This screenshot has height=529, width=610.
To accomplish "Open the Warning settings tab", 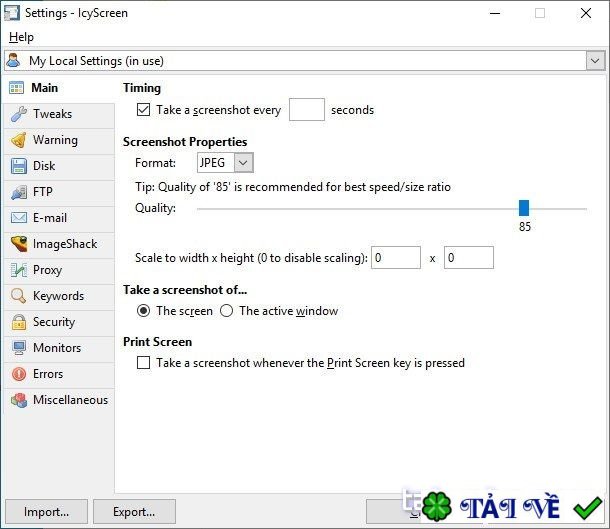I will (x=59, y=140).
